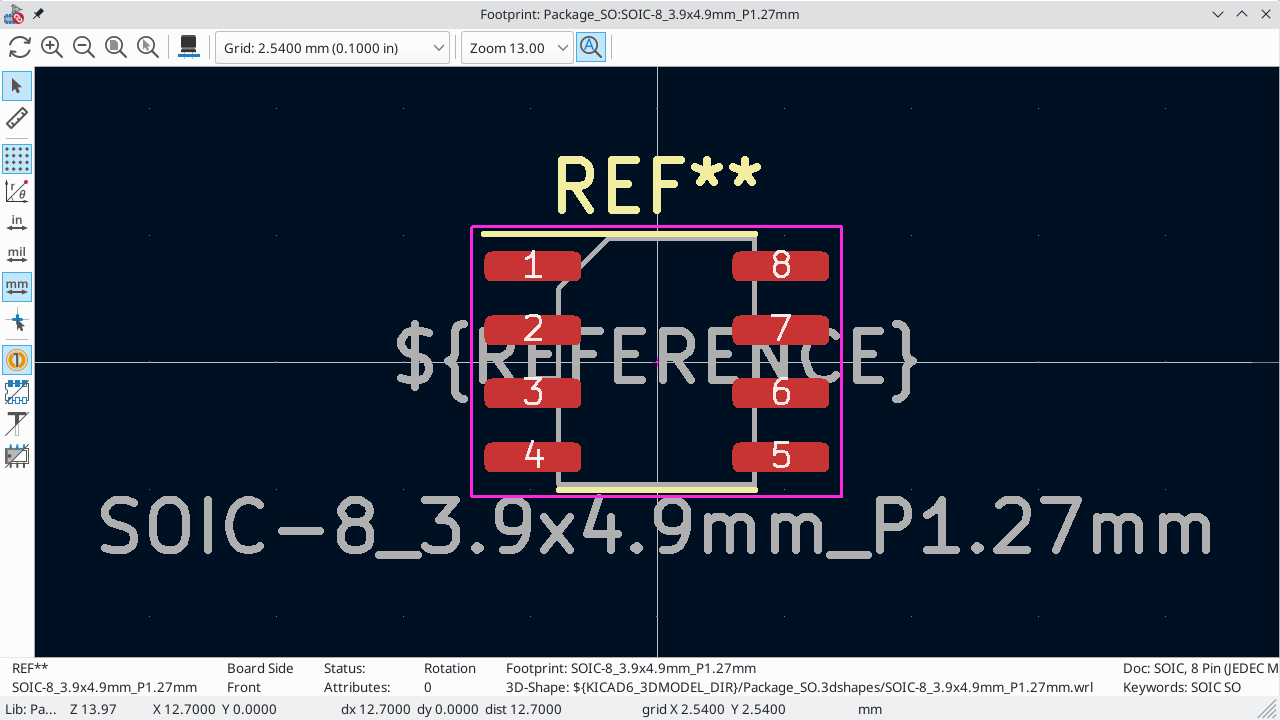Switch units to mils

[x=17, y=255]
